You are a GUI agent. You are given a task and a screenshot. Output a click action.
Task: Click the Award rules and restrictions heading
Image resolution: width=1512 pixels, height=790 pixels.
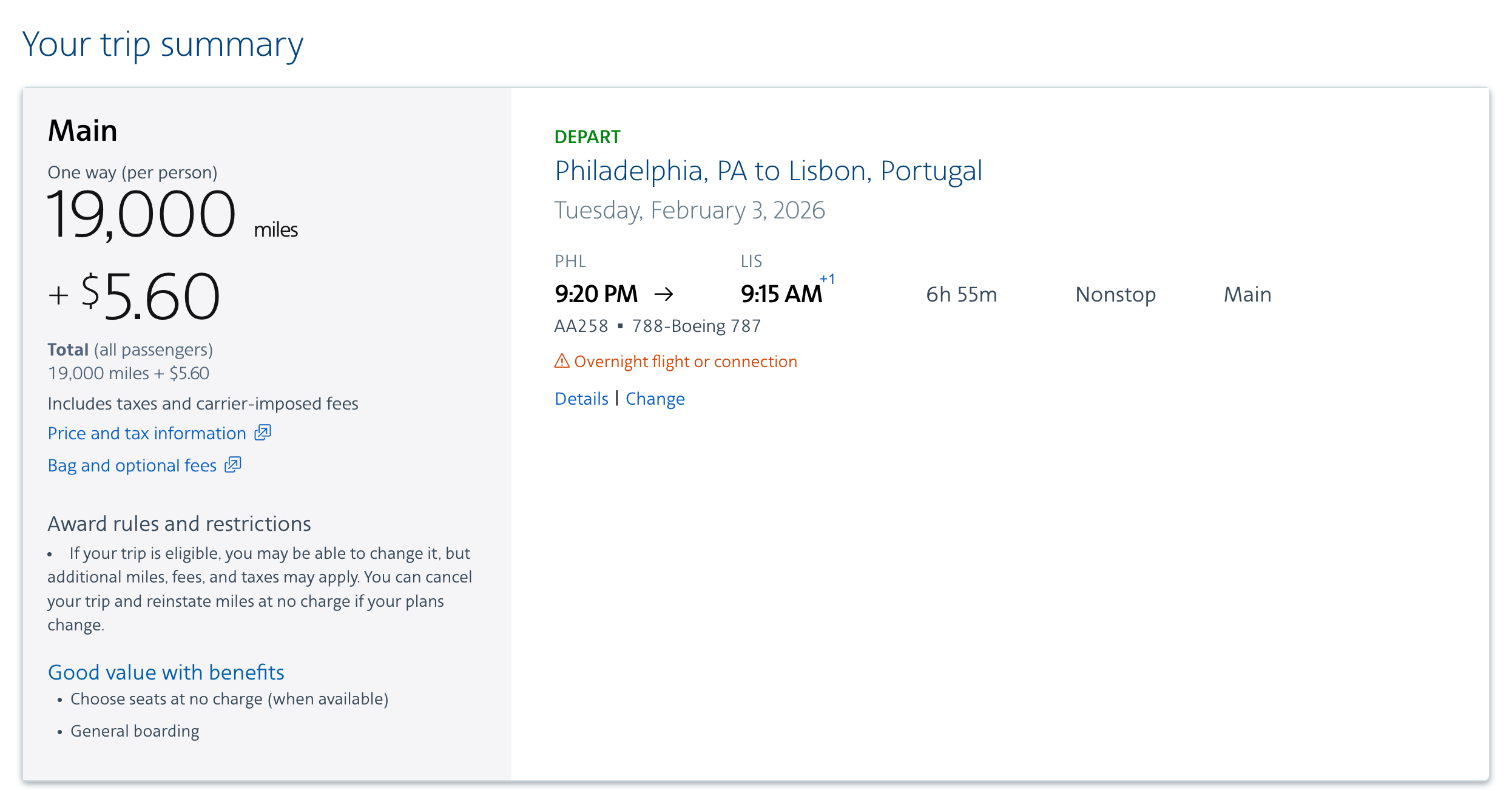point(179,524)
